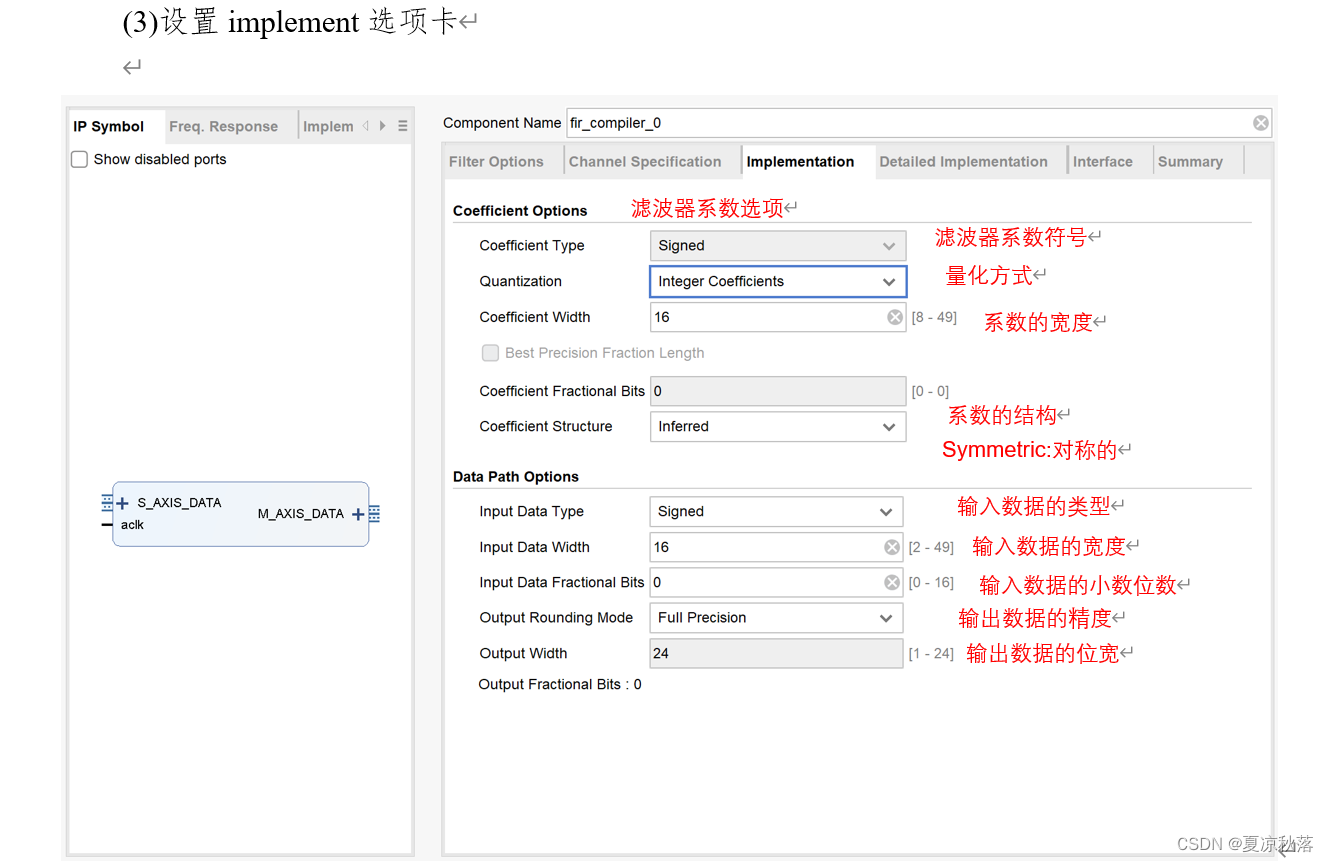This screenshot has height=862, width=1329.
Task: Clear the Coefficient Width value
Action: (x=895, y=317)
